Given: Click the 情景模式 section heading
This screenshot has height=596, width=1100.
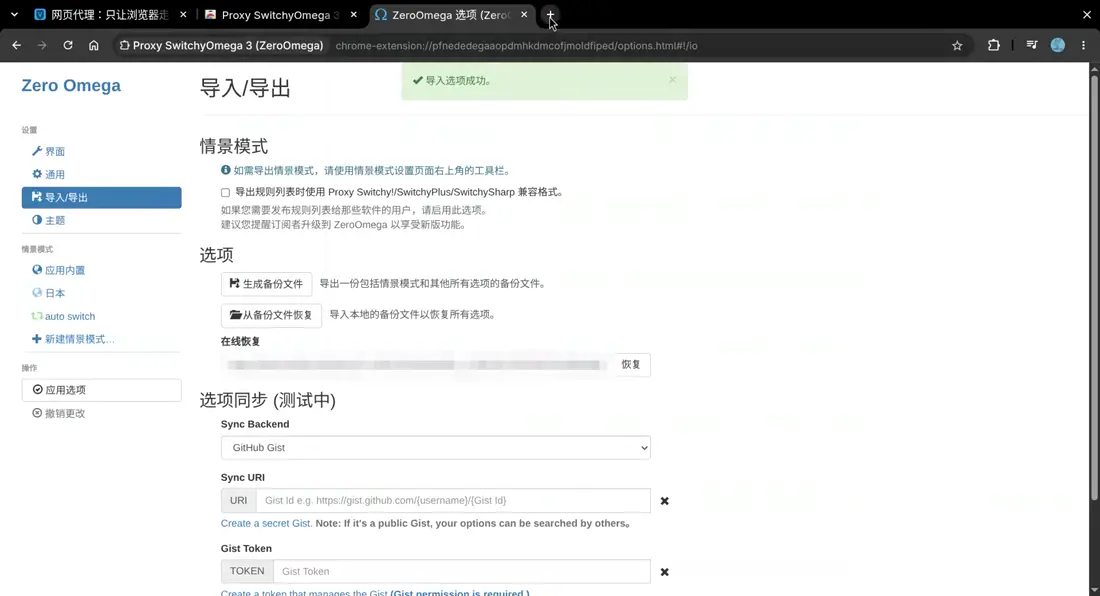Looking at the screenshot, I should click(234, 147).
